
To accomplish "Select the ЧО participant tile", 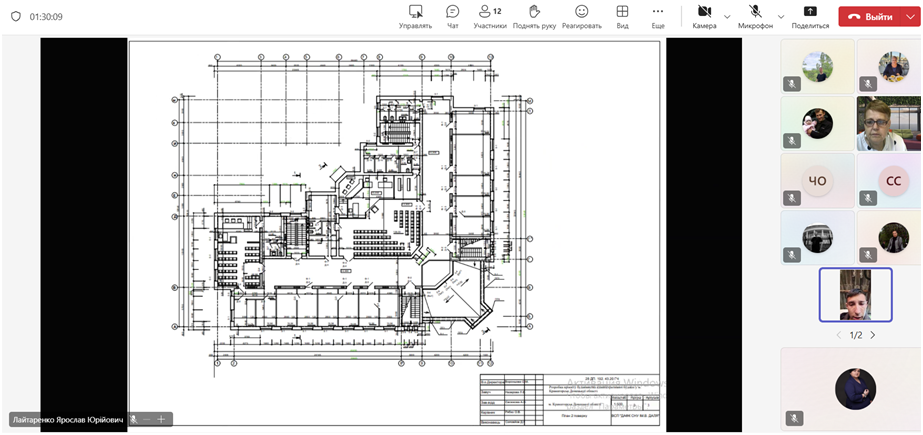I will click(816, 181).
